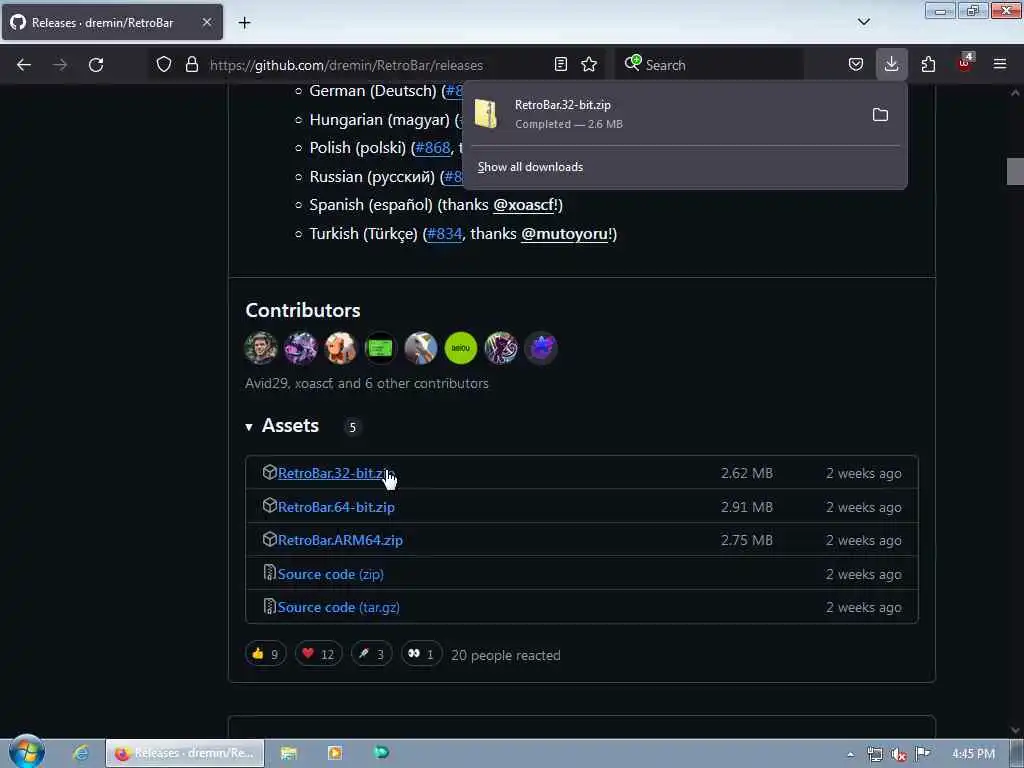Screen dimensions: 1024x768
Task: Download Source code (tar.gz)
Action: click(339, 607)
